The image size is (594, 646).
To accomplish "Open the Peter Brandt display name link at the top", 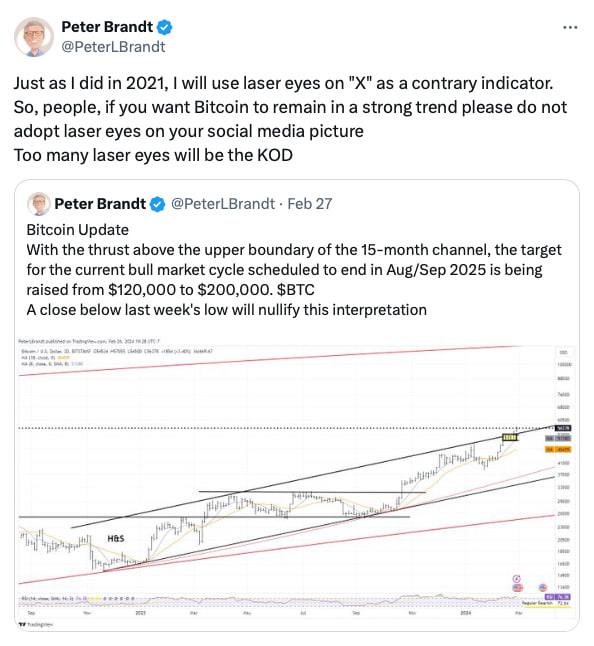I will point(107,27).
